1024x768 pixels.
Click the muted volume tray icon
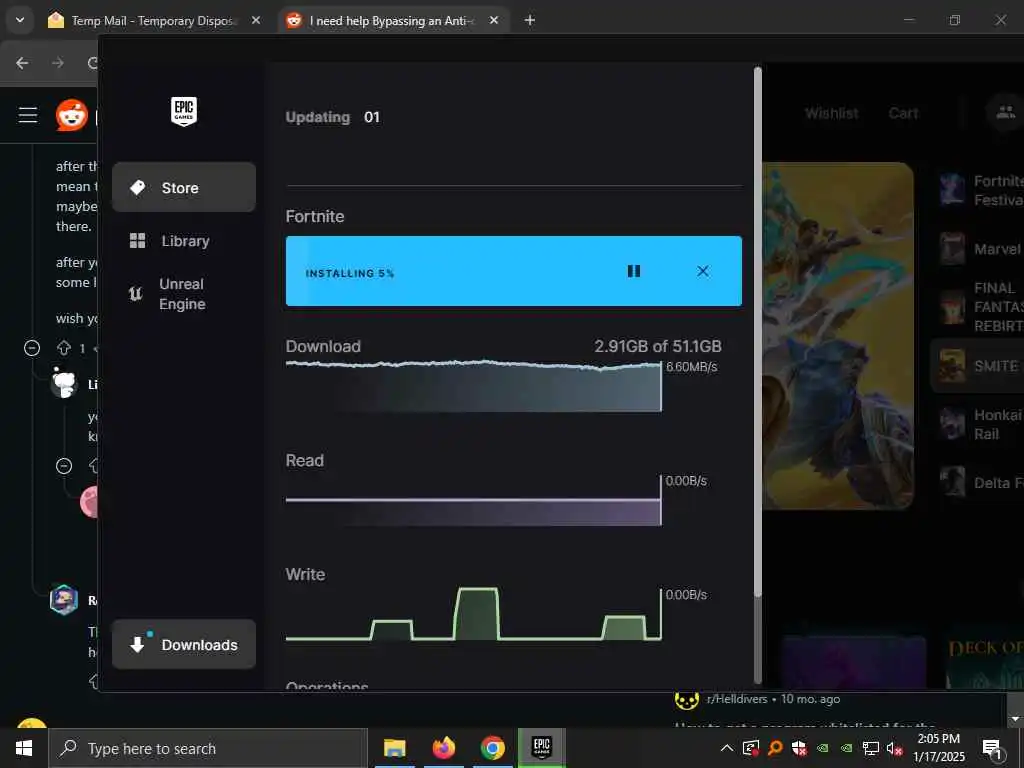coord(894,748)
